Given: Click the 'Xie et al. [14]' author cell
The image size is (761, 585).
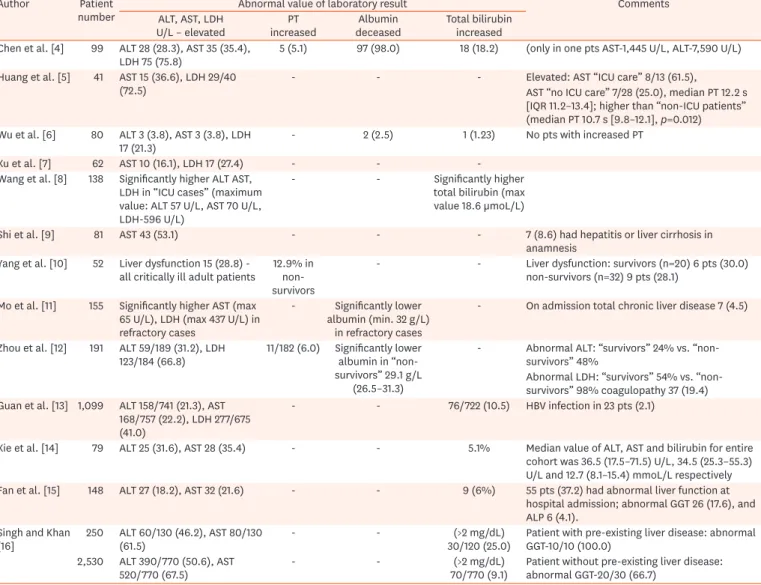Looking at the screenshot, I should pyautogui.click(x=29, y=448).
